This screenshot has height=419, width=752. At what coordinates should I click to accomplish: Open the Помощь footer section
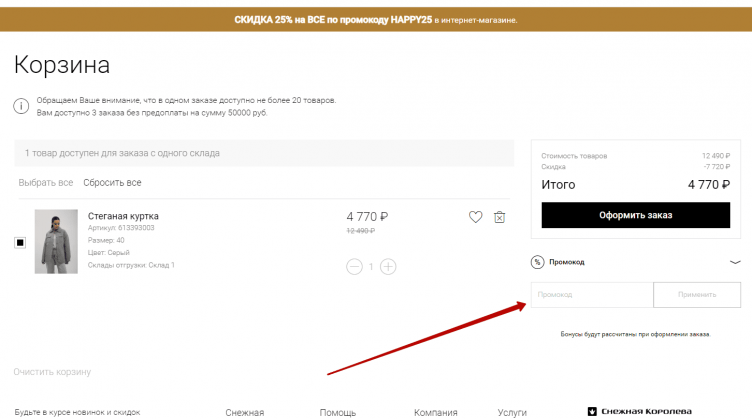[337, 412]
